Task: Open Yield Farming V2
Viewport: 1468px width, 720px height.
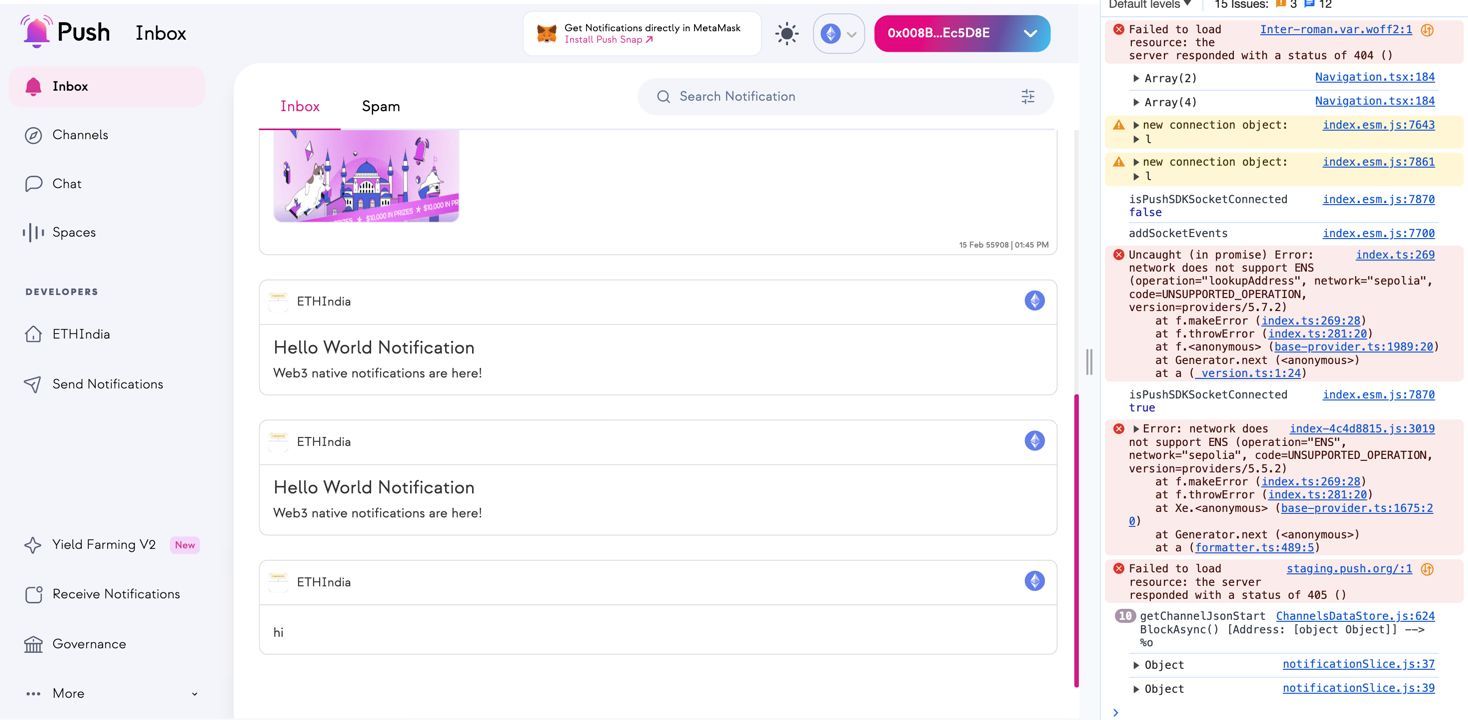Action: 90,545
